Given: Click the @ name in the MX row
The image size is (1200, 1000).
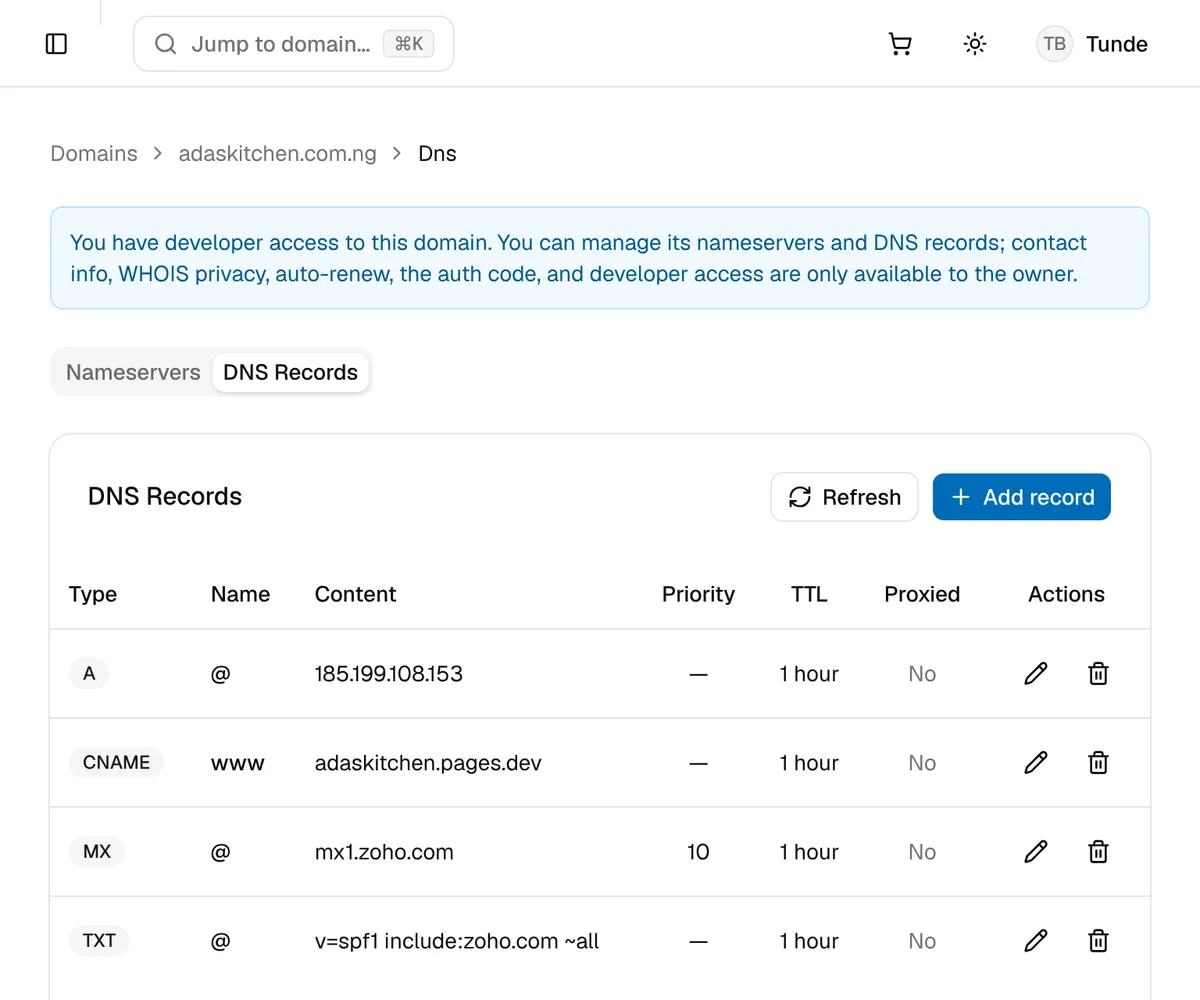Looking at the screenshot, I should [221, 852].
